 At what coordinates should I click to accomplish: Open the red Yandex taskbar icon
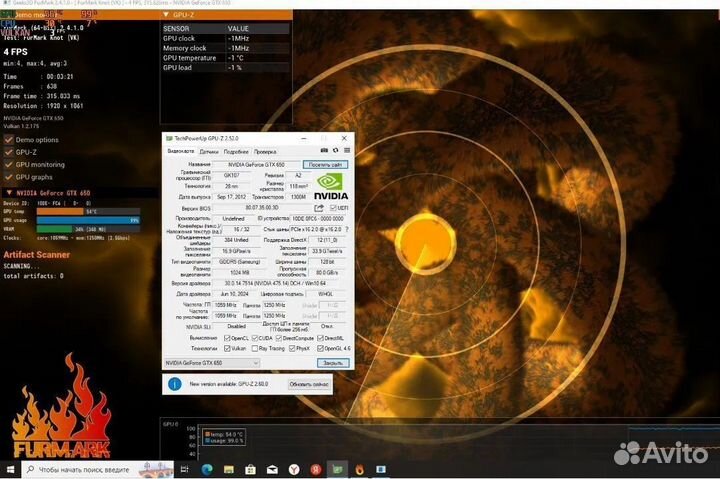pos(316,469)
